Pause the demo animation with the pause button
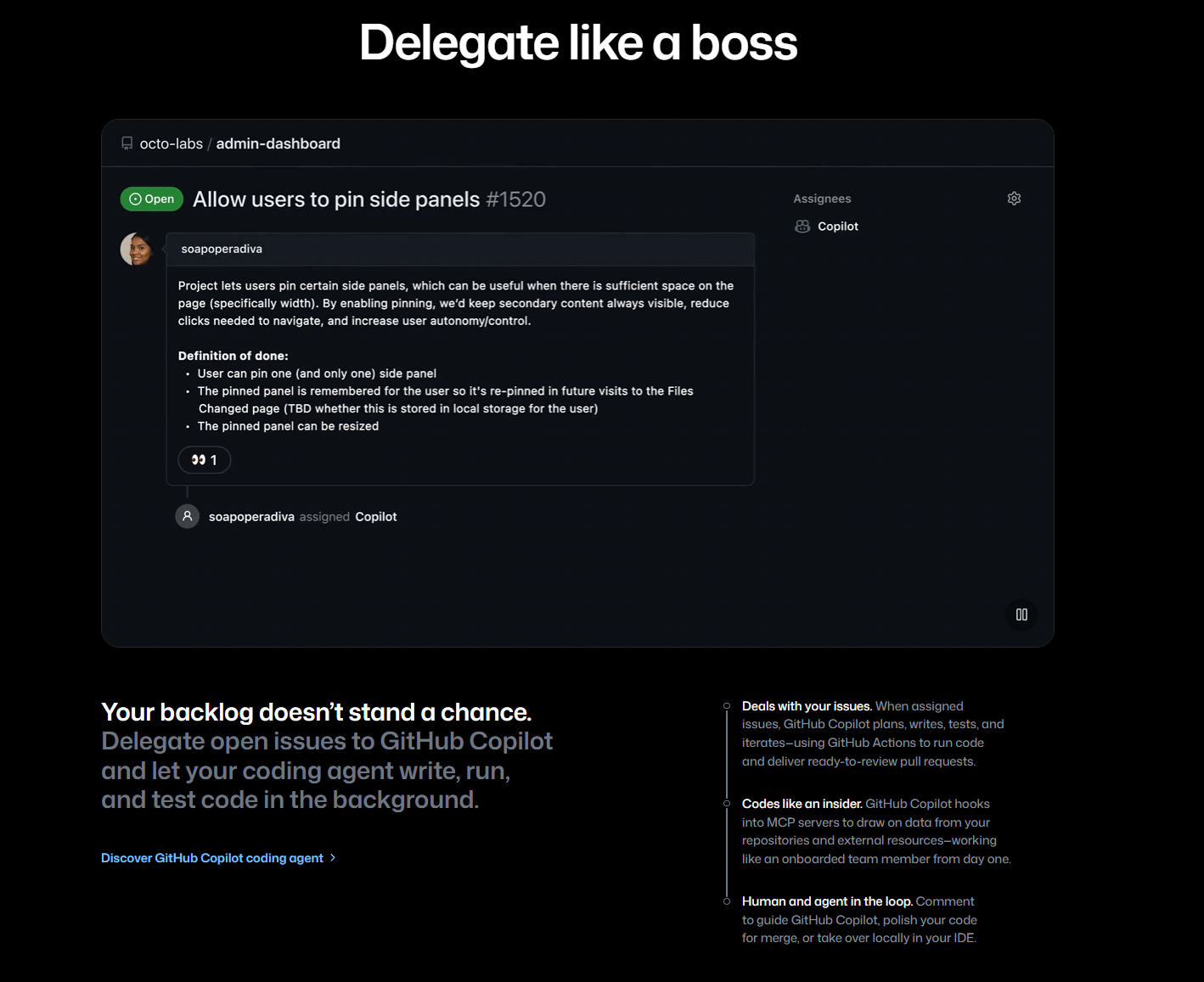 pos(1021,614)
